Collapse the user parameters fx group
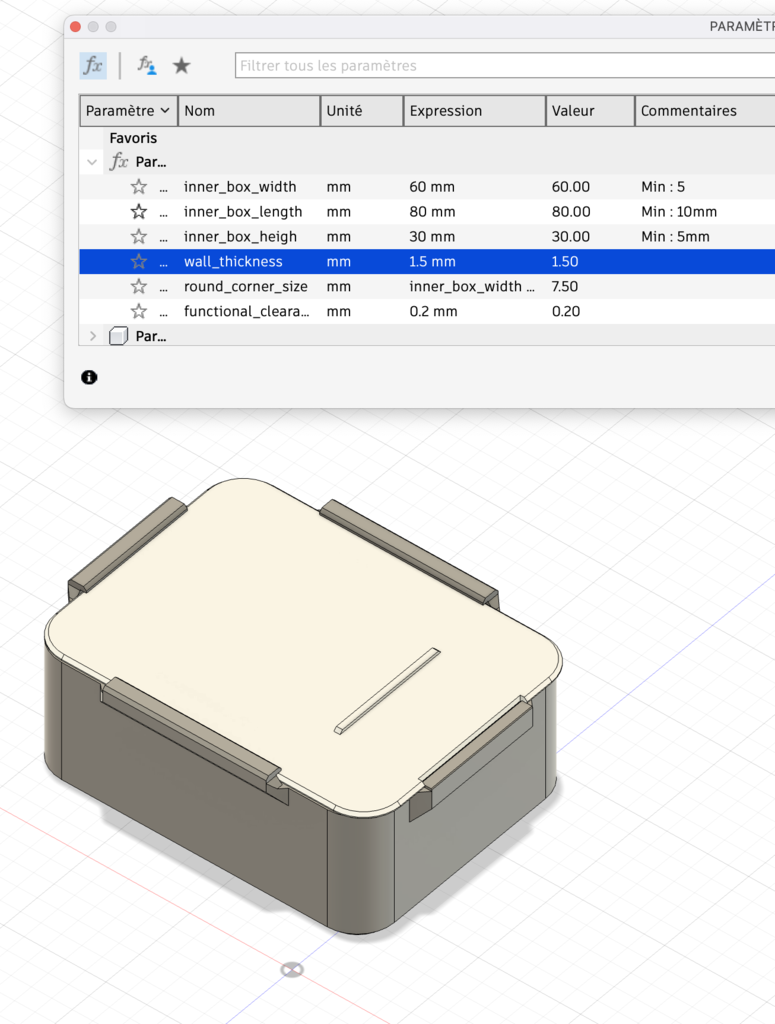 pyautogui.click(x=93, y=162)
